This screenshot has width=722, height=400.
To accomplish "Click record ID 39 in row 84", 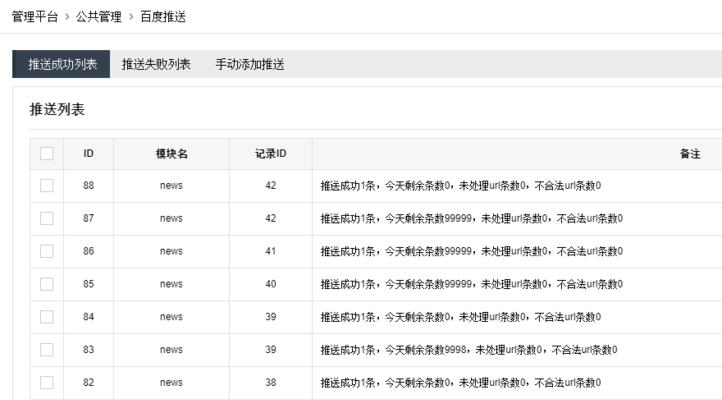I will [271, 317].
